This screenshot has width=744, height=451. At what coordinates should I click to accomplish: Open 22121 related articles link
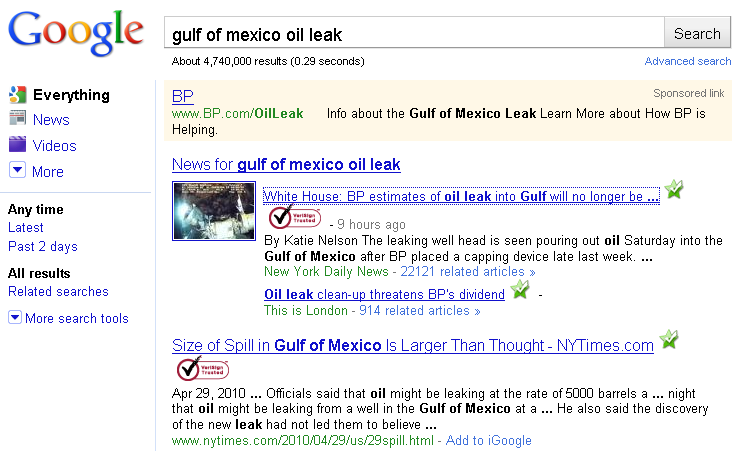467,272
